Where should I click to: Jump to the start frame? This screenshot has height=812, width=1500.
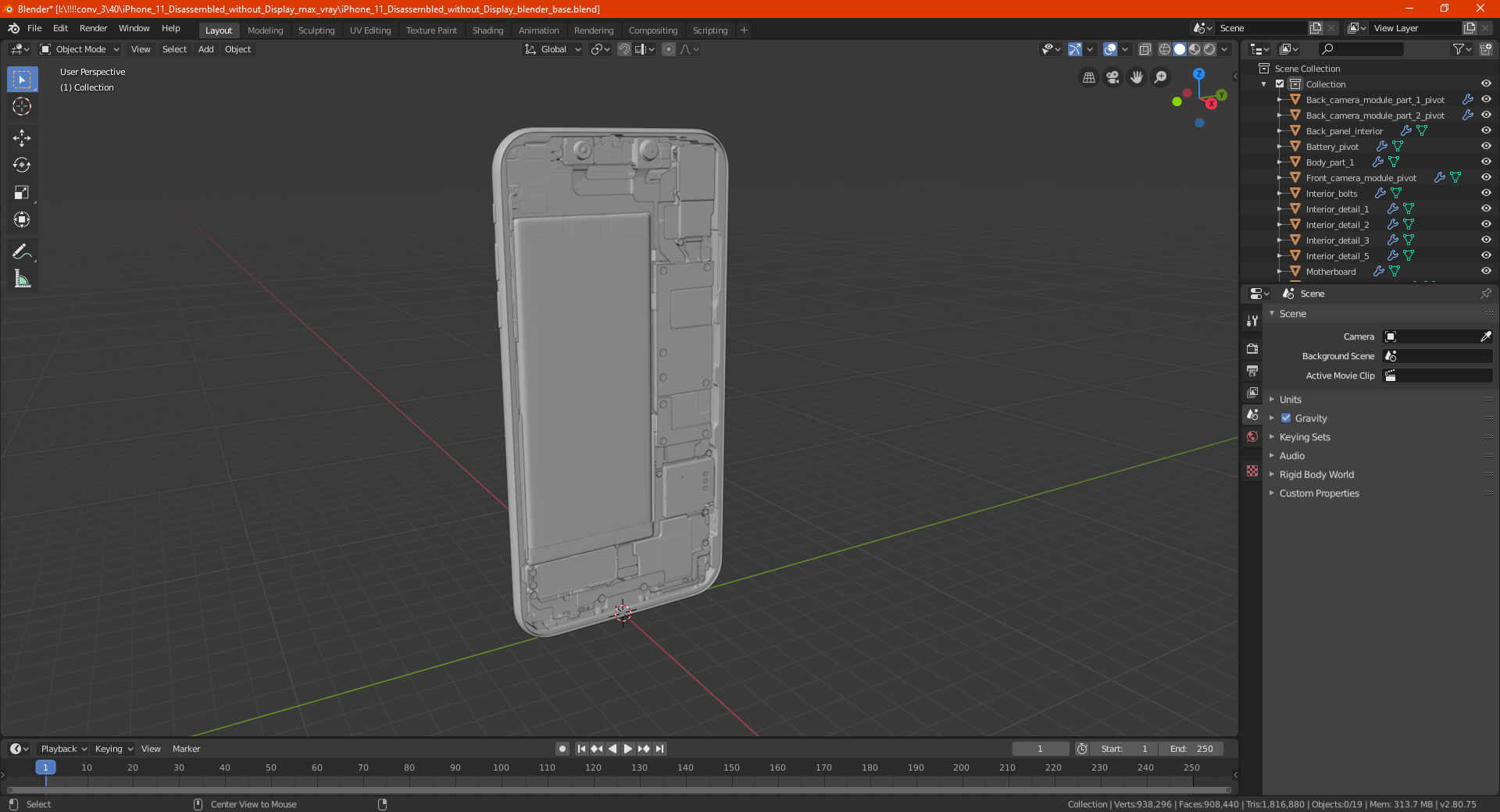(x=581, y=749)
